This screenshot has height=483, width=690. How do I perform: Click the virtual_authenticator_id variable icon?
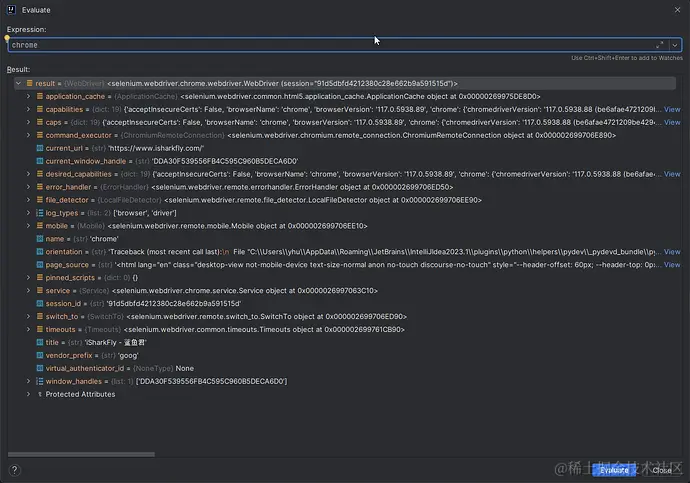pos(40,368)
